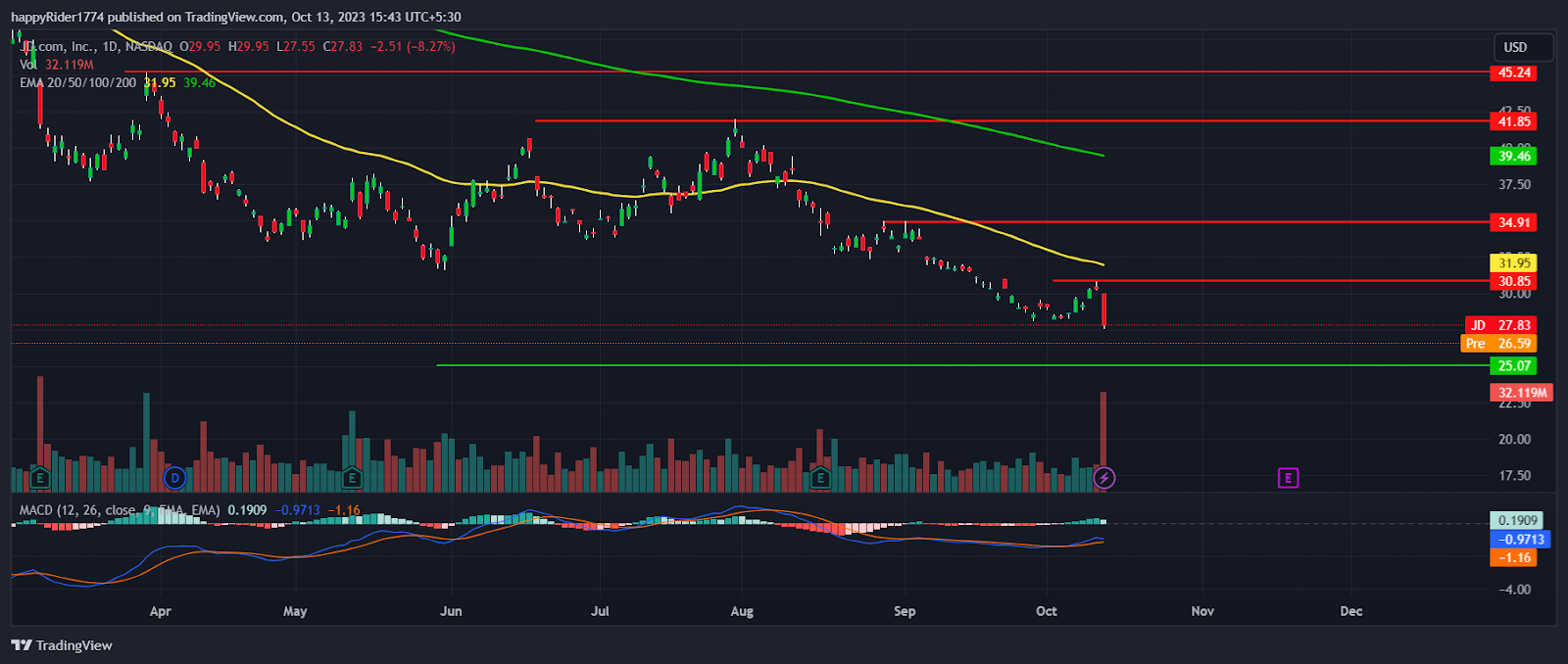Click the earnings E marker in March

(40, 478)
